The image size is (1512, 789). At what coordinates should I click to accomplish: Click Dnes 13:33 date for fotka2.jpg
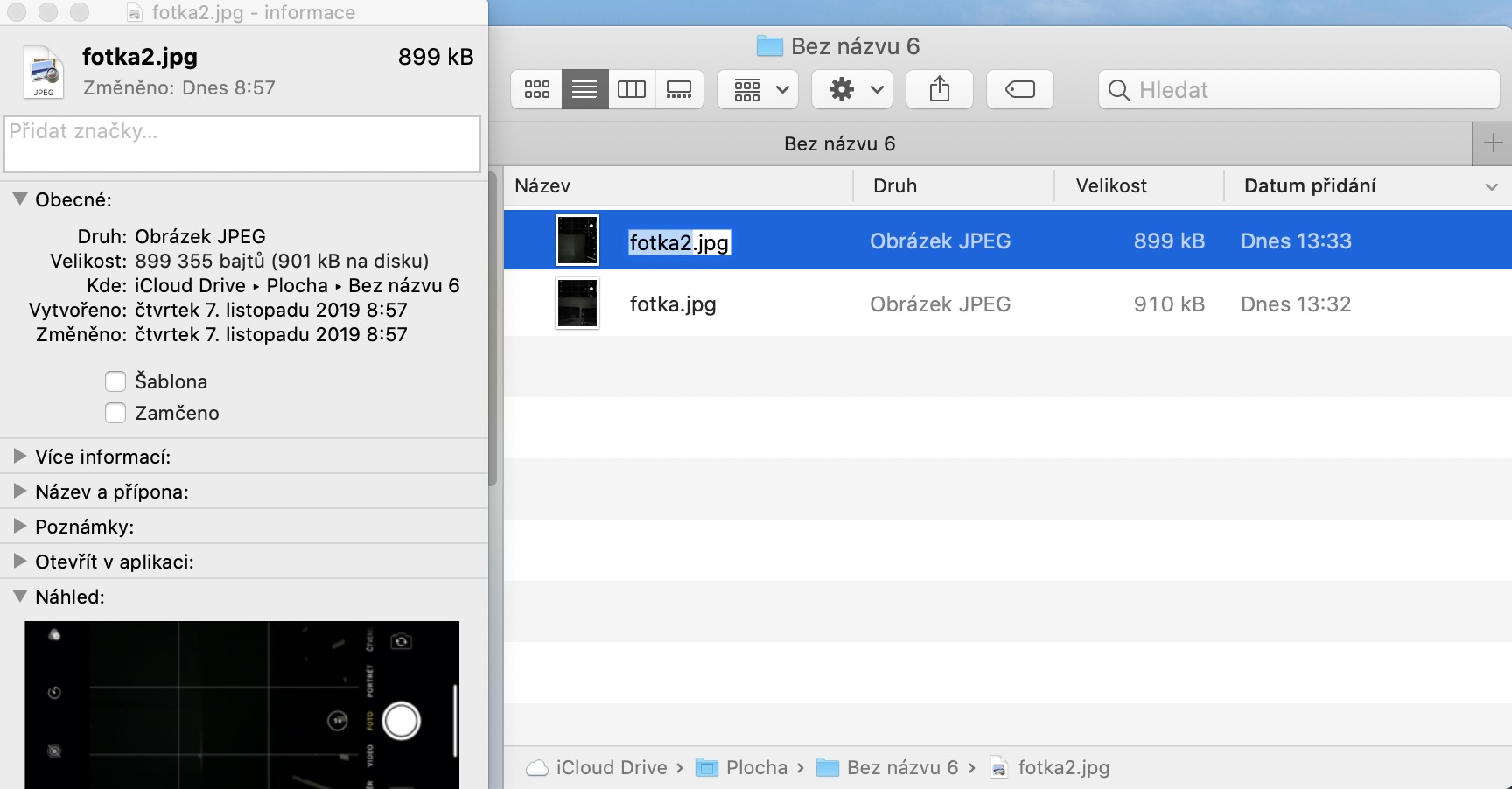[1296, 241]
